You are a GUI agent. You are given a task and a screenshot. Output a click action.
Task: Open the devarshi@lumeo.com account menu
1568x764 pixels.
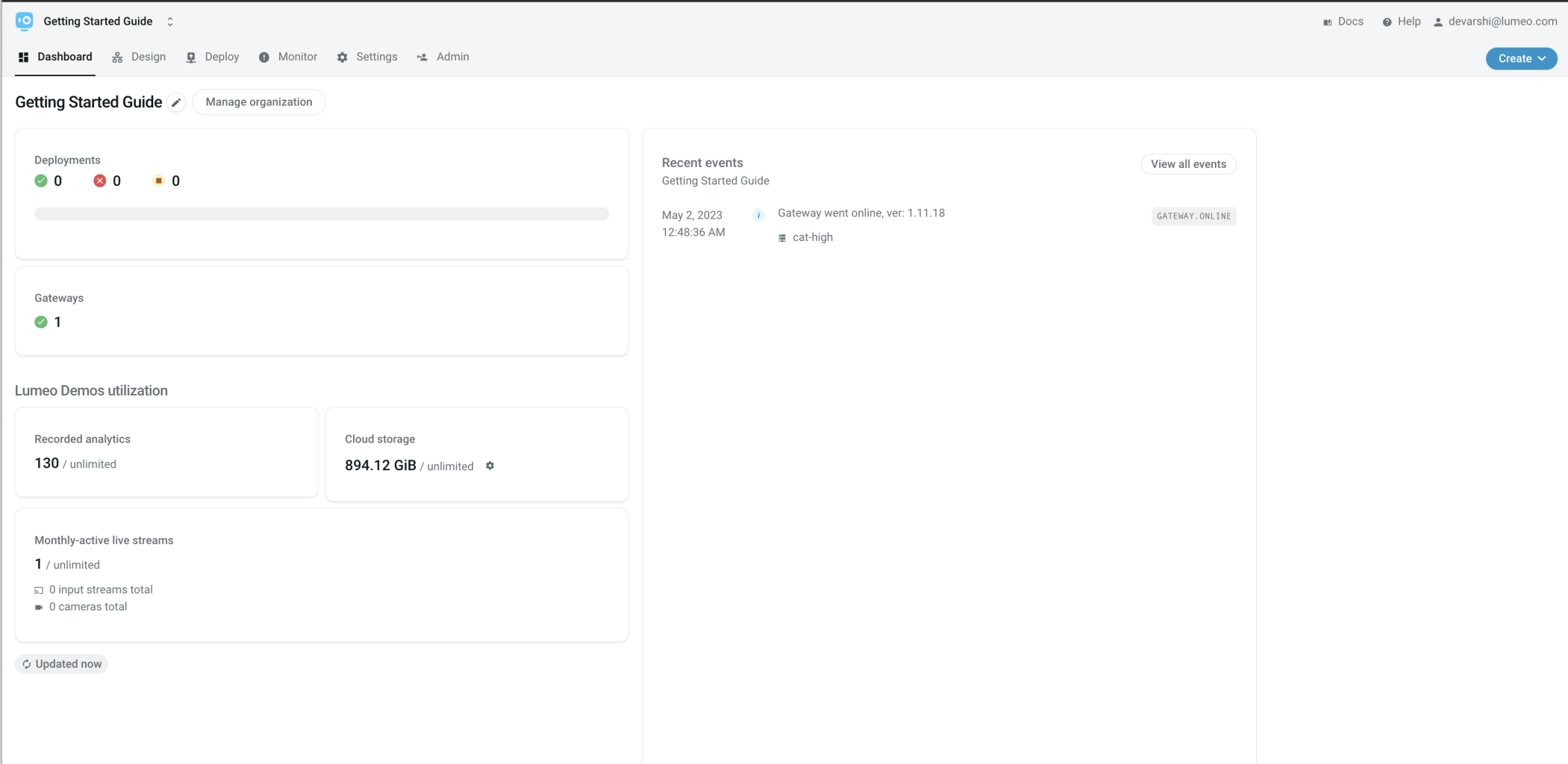tap(1495, 22)
